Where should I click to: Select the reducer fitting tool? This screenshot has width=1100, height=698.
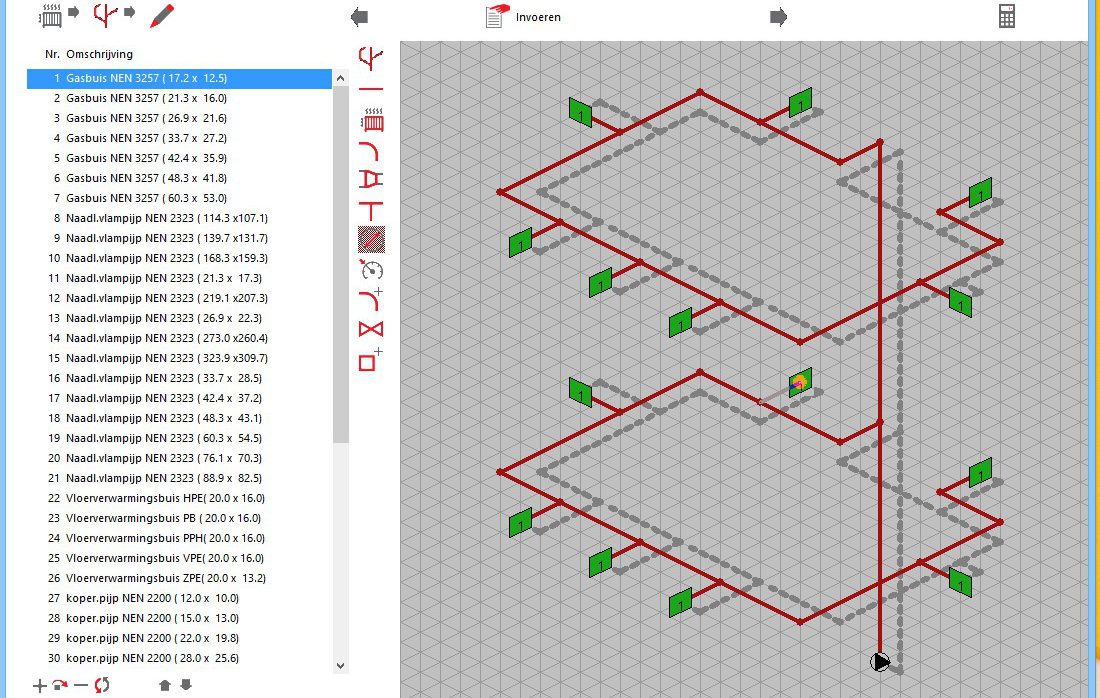tap(371, 180)
